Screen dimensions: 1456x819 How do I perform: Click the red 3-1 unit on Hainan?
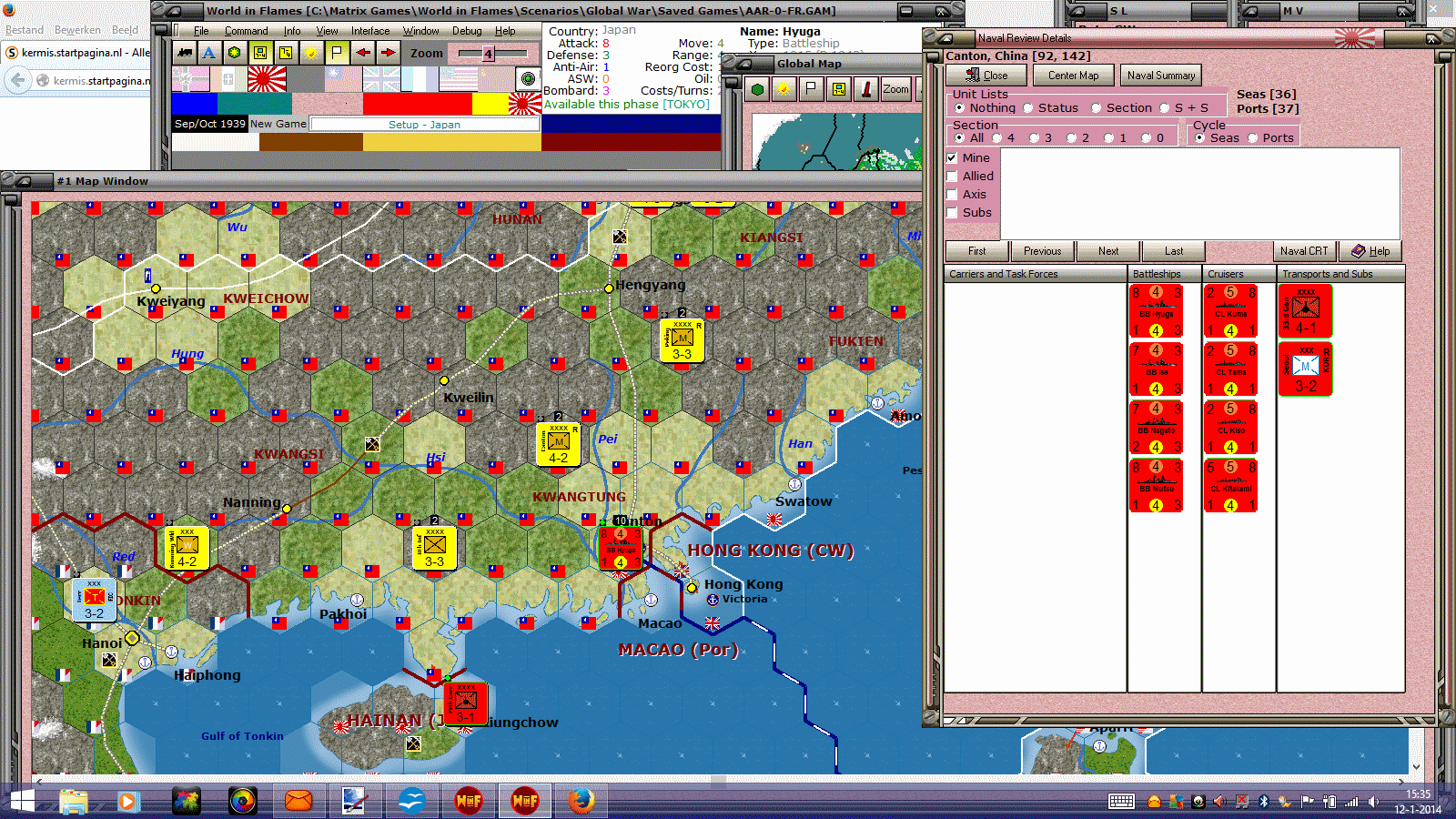pos(465,703)
